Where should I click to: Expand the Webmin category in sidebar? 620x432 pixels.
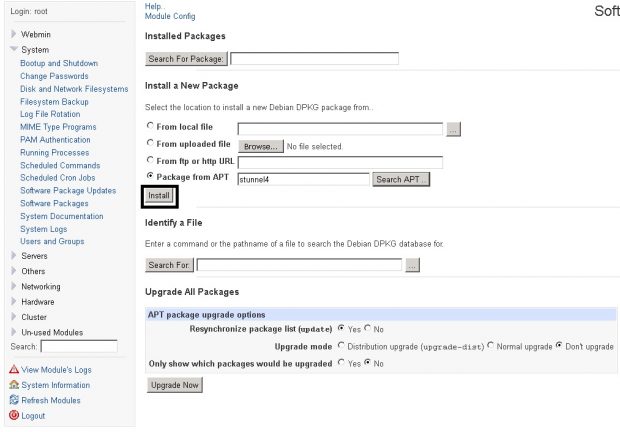tap(13, 34)
